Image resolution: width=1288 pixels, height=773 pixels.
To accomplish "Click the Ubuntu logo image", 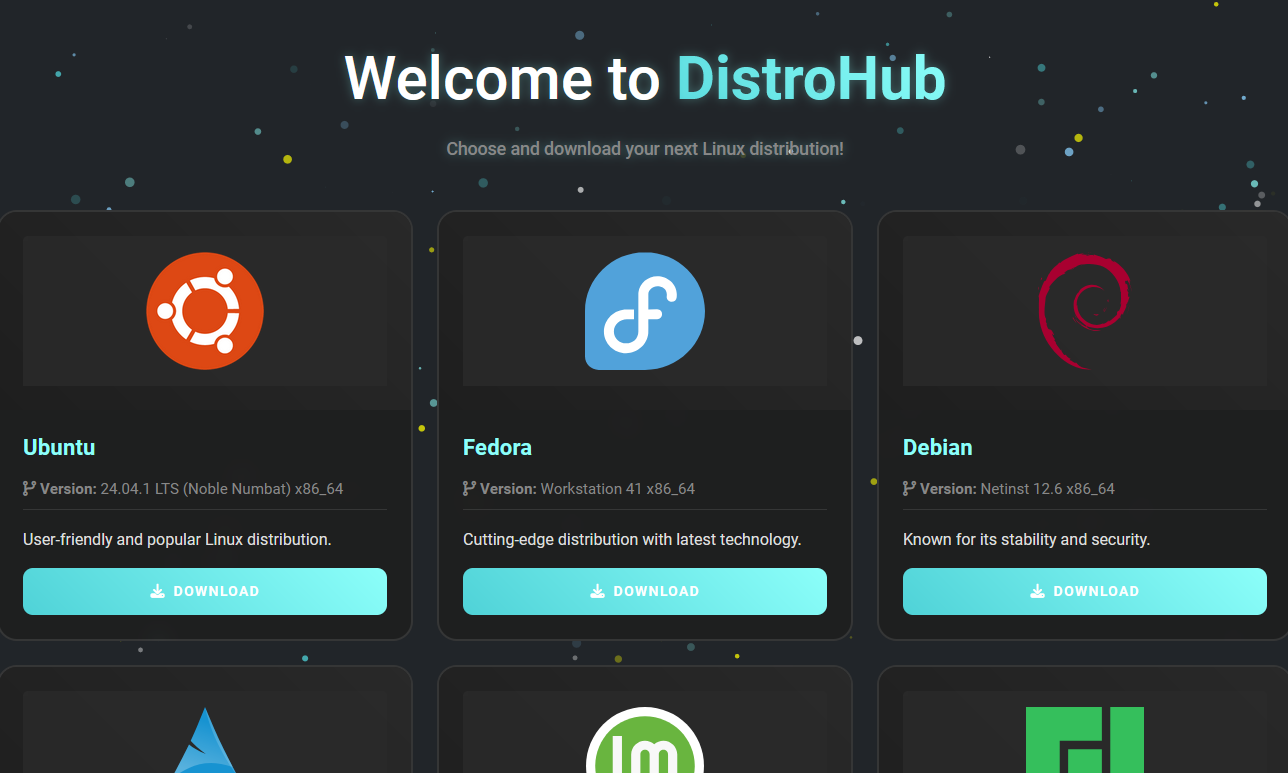I will [x=205, y=311].
